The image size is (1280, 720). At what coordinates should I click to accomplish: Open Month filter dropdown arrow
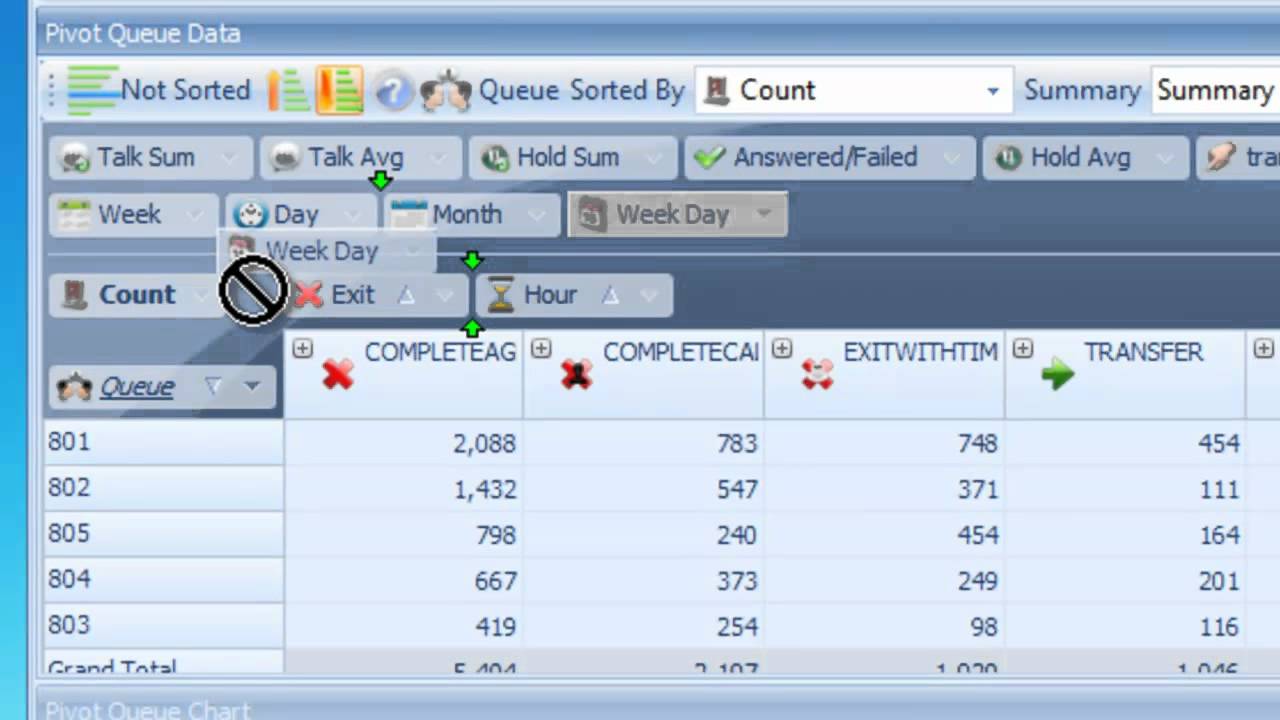(x=537, y=215)
